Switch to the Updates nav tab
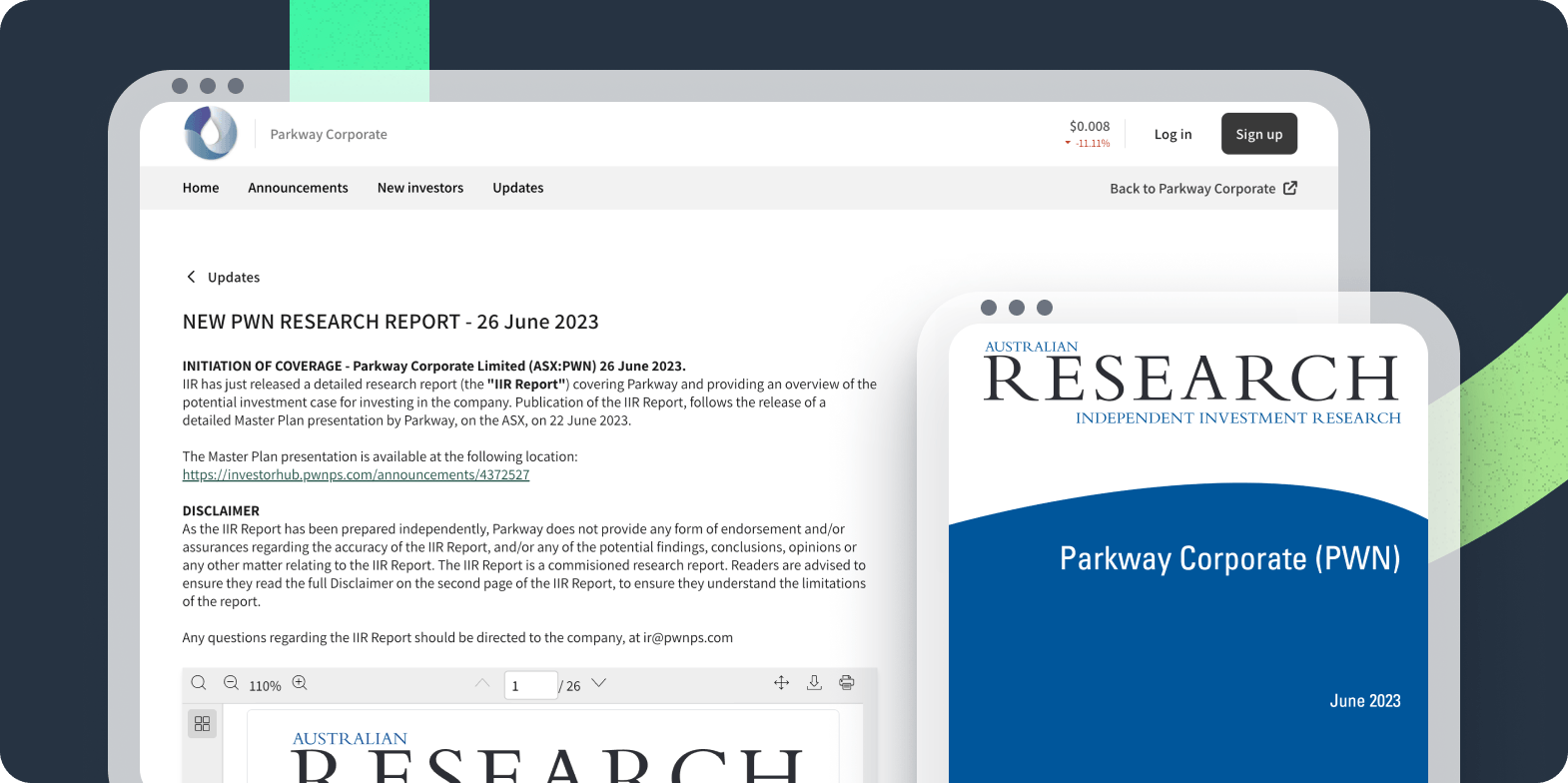The image size is (1568, 783). 518,188
